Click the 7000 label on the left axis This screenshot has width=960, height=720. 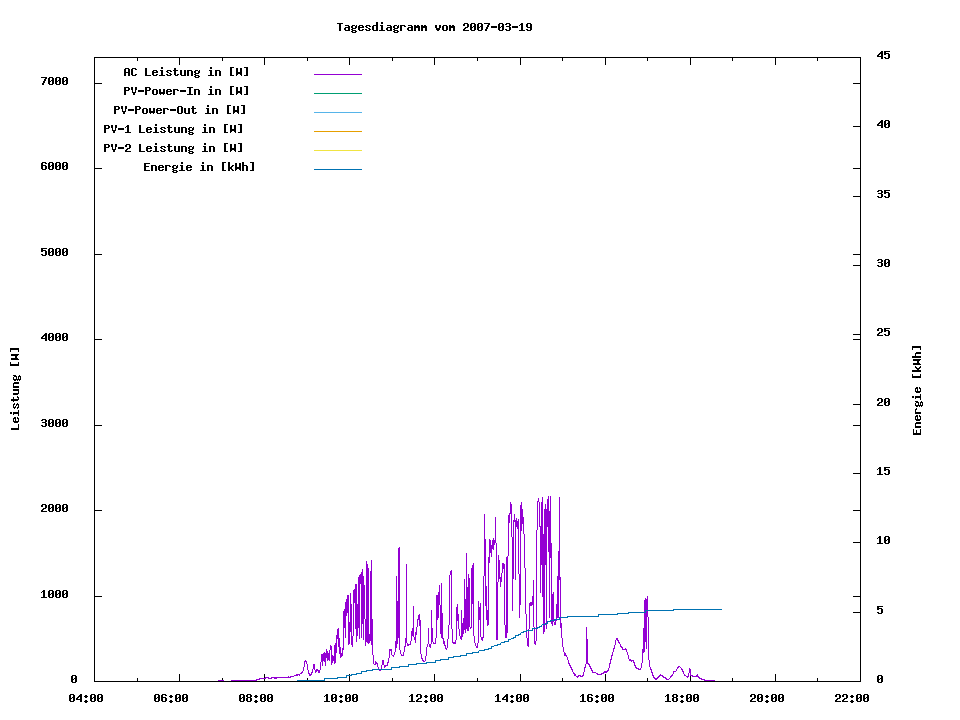coord(54,81)
